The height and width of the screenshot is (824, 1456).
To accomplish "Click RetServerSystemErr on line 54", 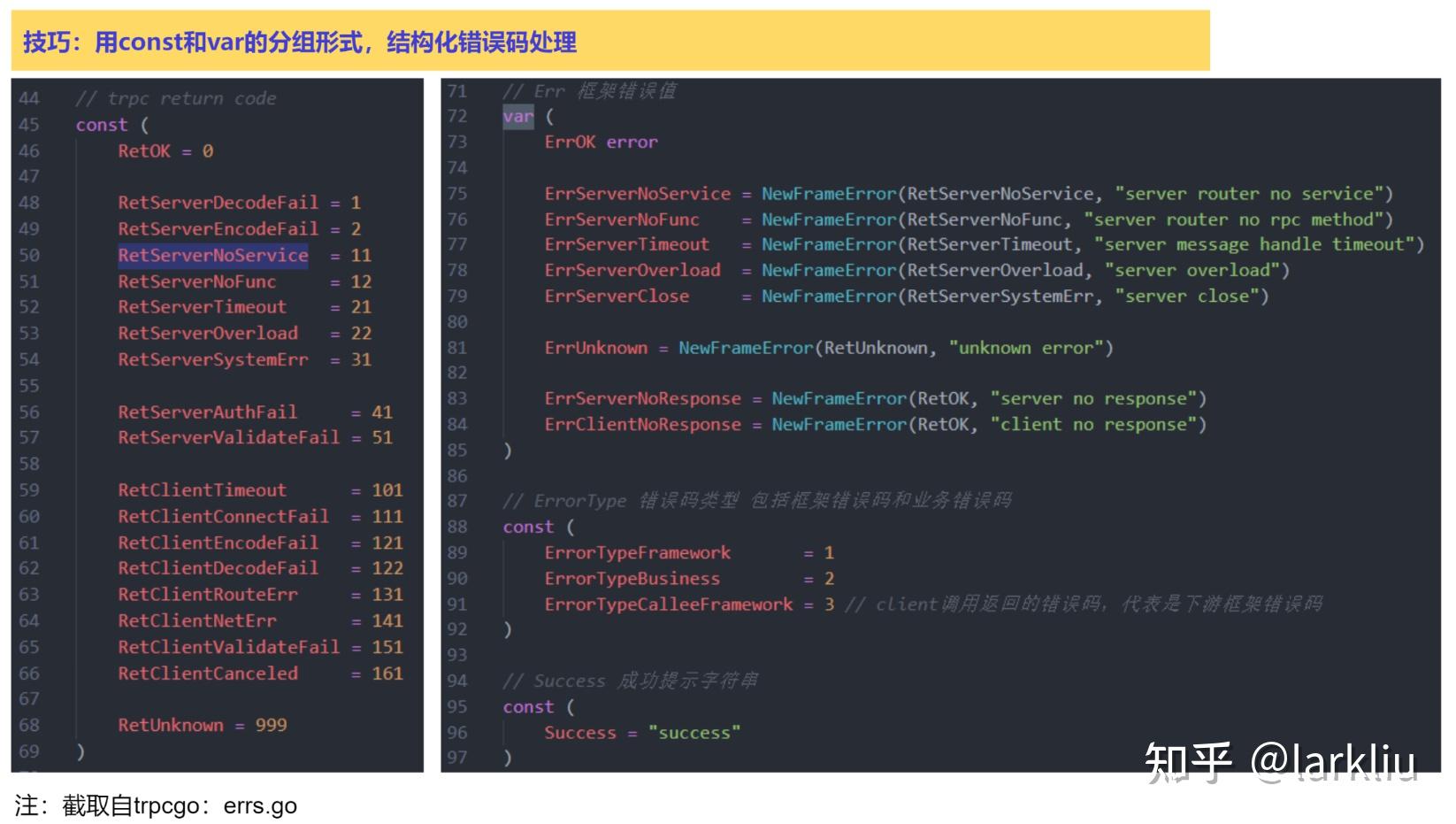I will 213,359.
